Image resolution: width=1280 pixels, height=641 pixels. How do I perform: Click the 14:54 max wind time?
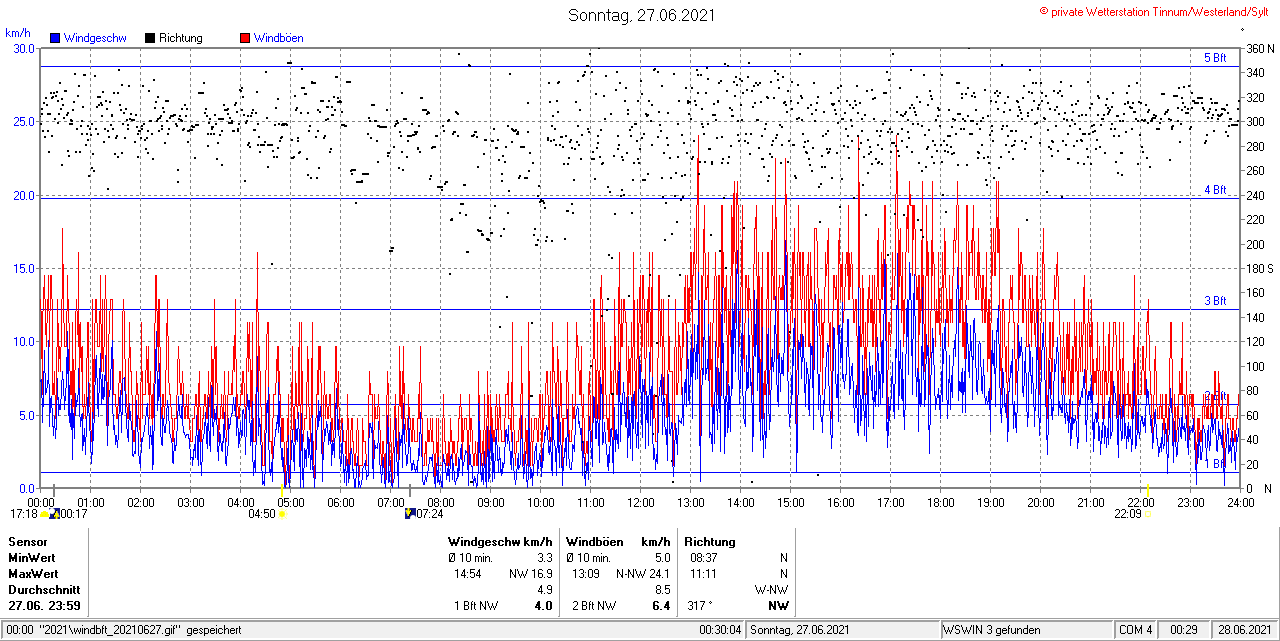click(x=468, y=574)
